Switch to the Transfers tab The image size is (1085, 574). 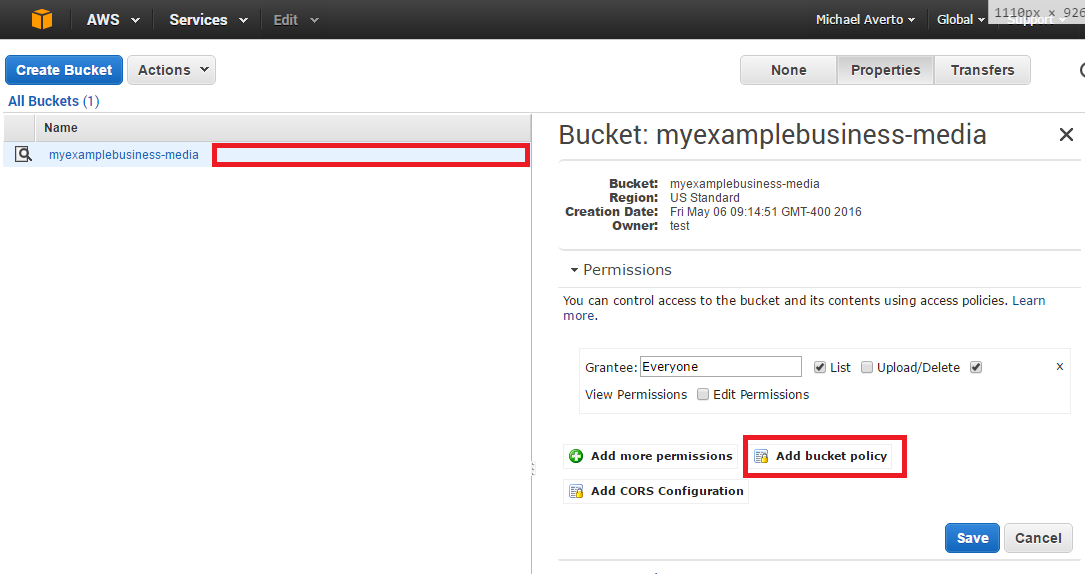pyautogui.click(x=983, y=70)
